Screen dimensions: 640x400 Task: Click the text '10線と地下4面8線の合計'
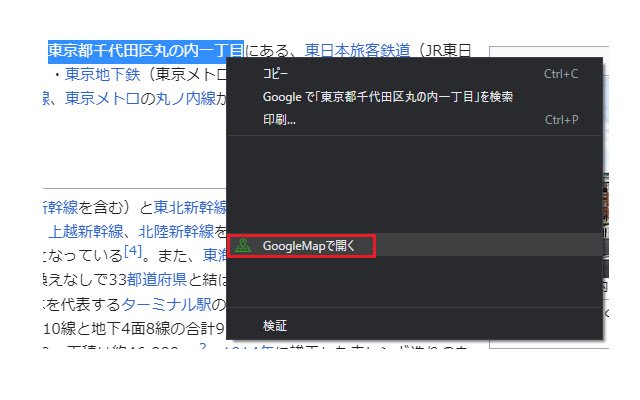128,329
